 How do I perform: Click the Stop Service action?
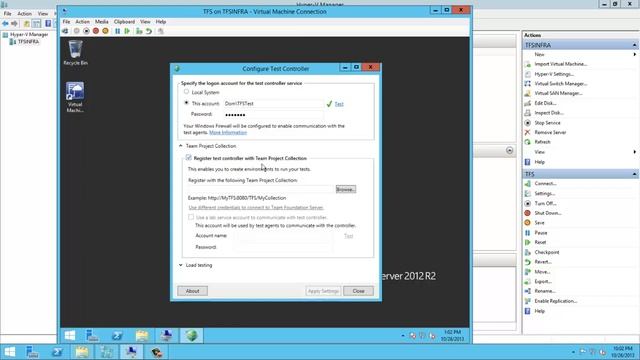point(547,123)
